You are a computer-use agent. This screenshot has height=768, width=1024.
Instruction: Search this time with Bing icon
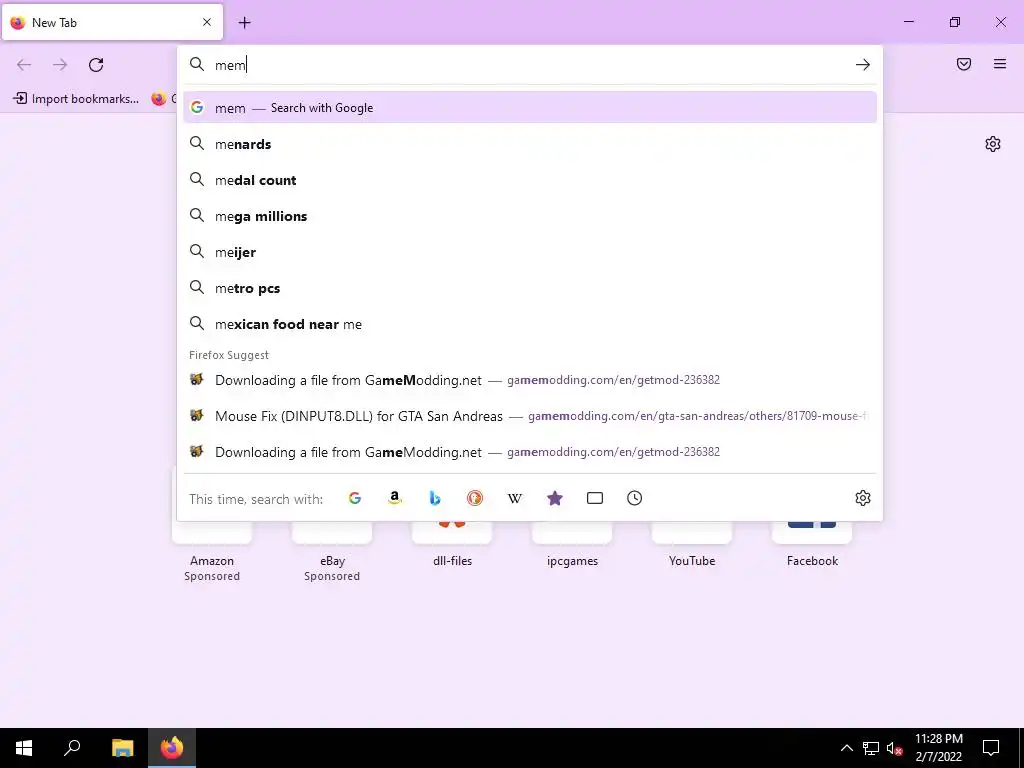[435, 498]
